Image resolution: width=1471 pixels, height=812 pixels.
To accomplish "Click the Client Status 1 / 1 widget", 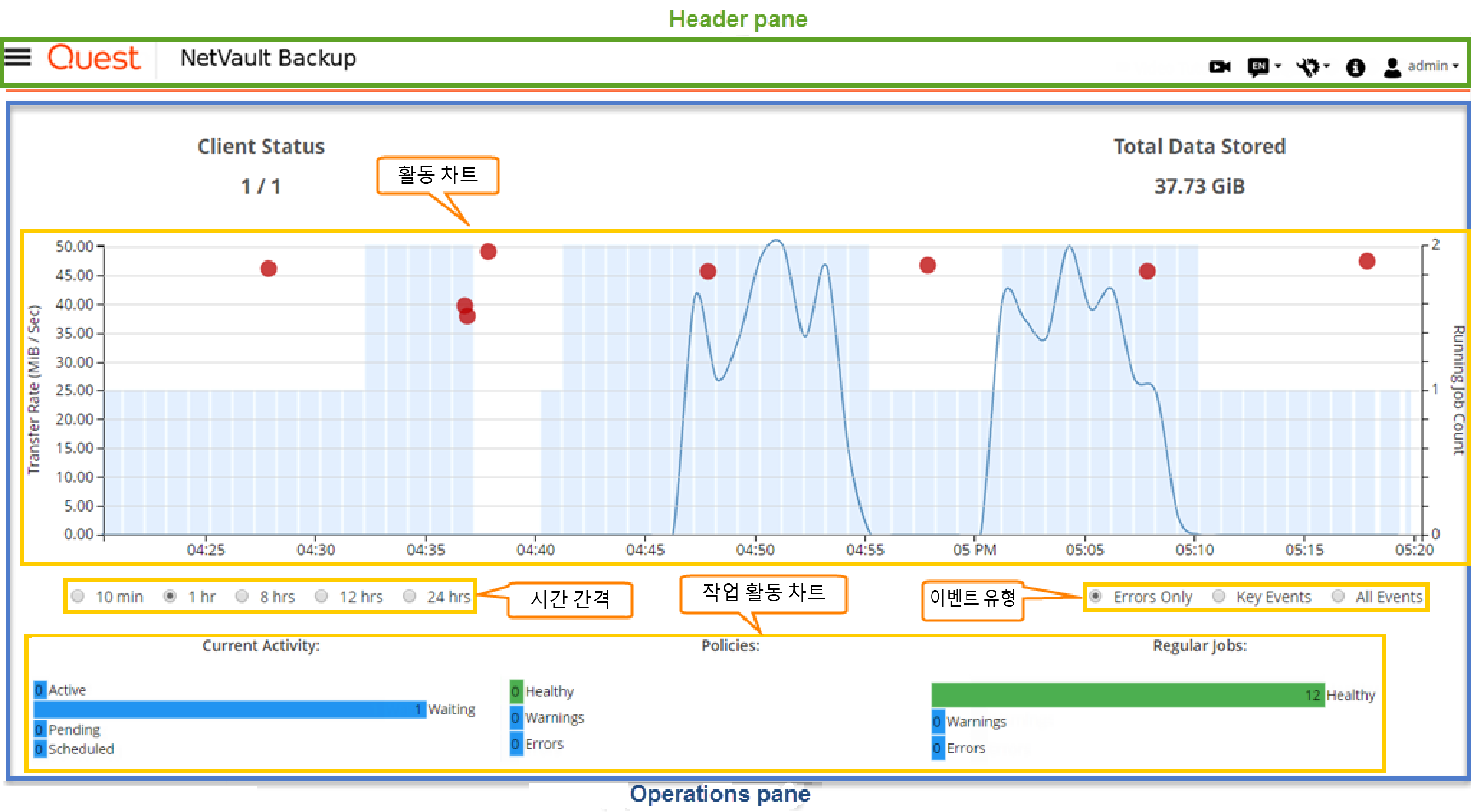I will point(261,167).
